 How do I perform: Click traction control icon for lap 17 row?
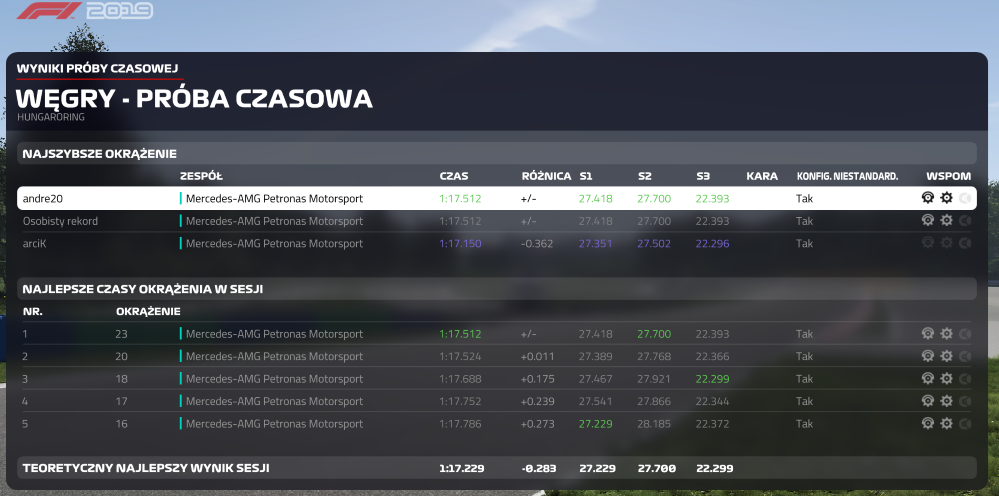click(928, 400)
